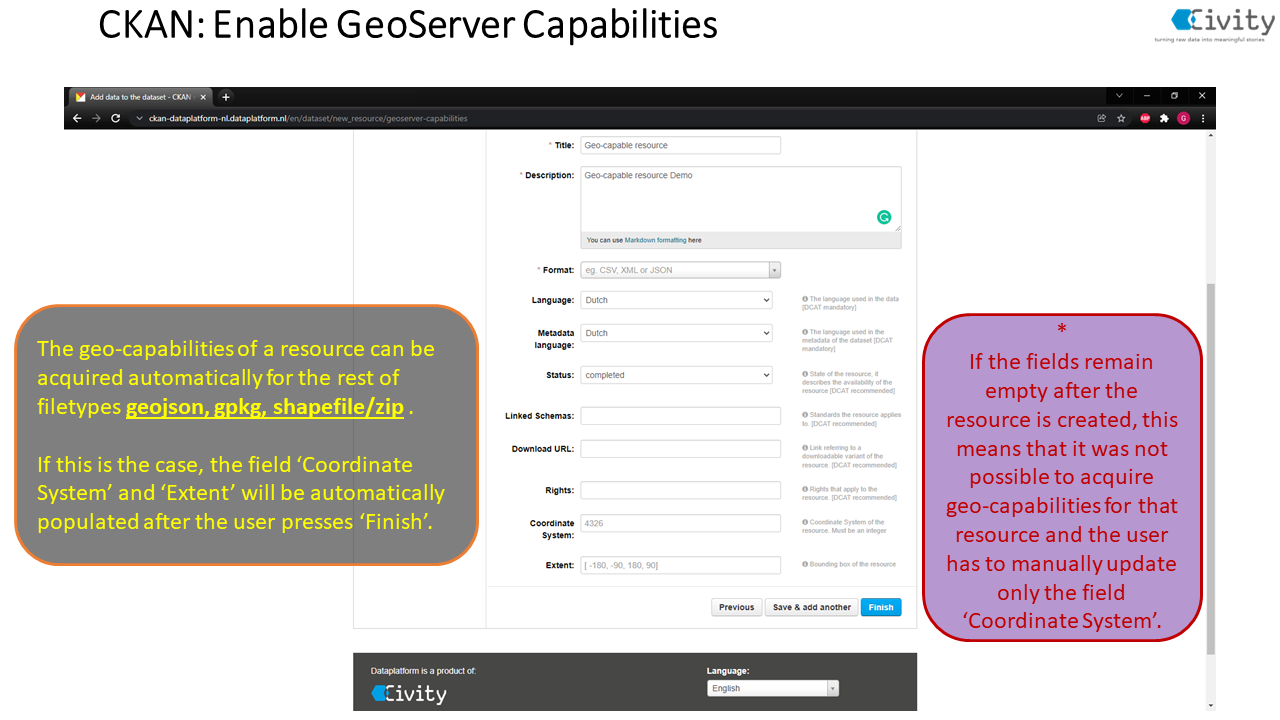Open the tab search chevron

point(1119,96)
